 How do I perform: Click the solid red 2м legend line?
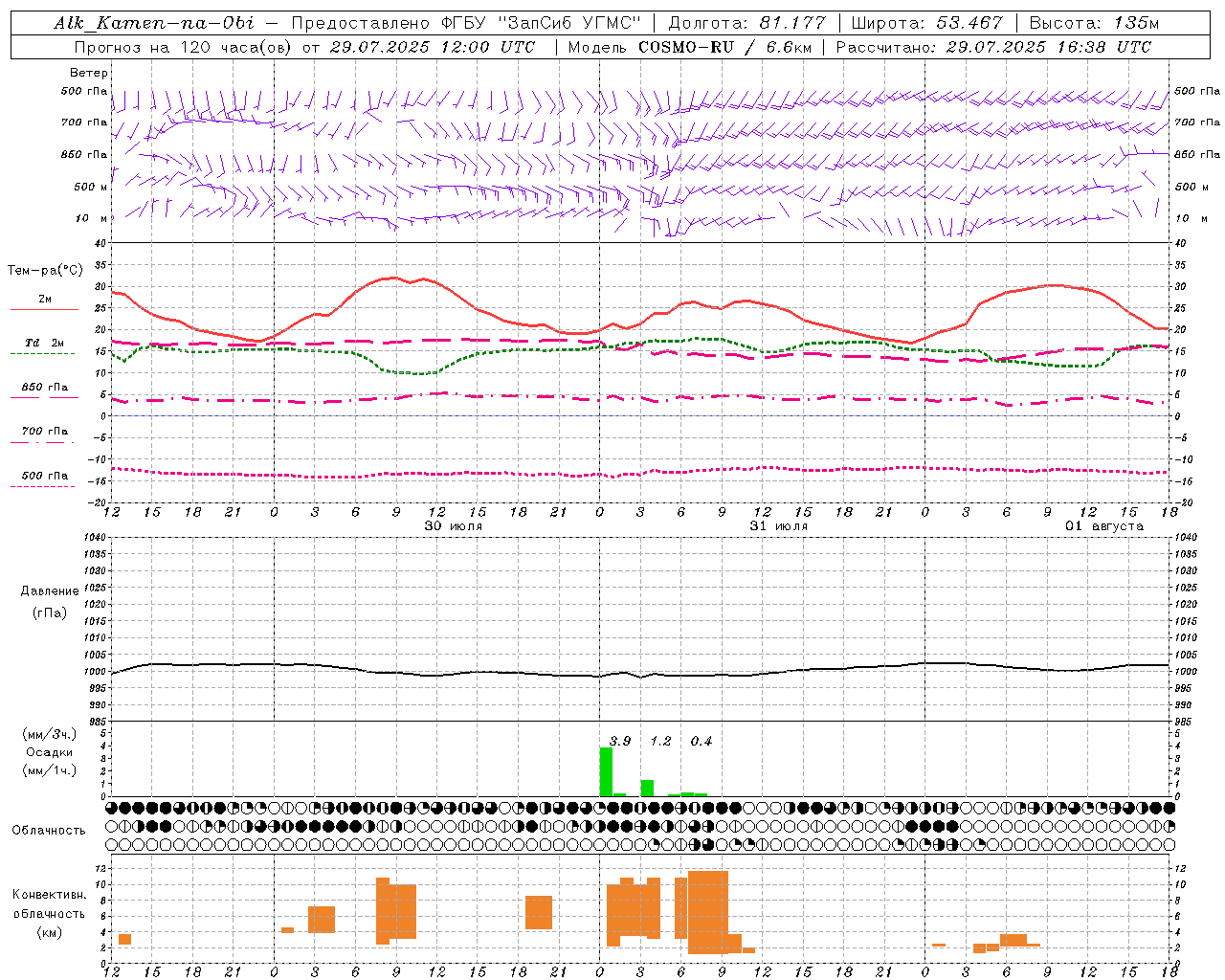[x=44, y=309]
